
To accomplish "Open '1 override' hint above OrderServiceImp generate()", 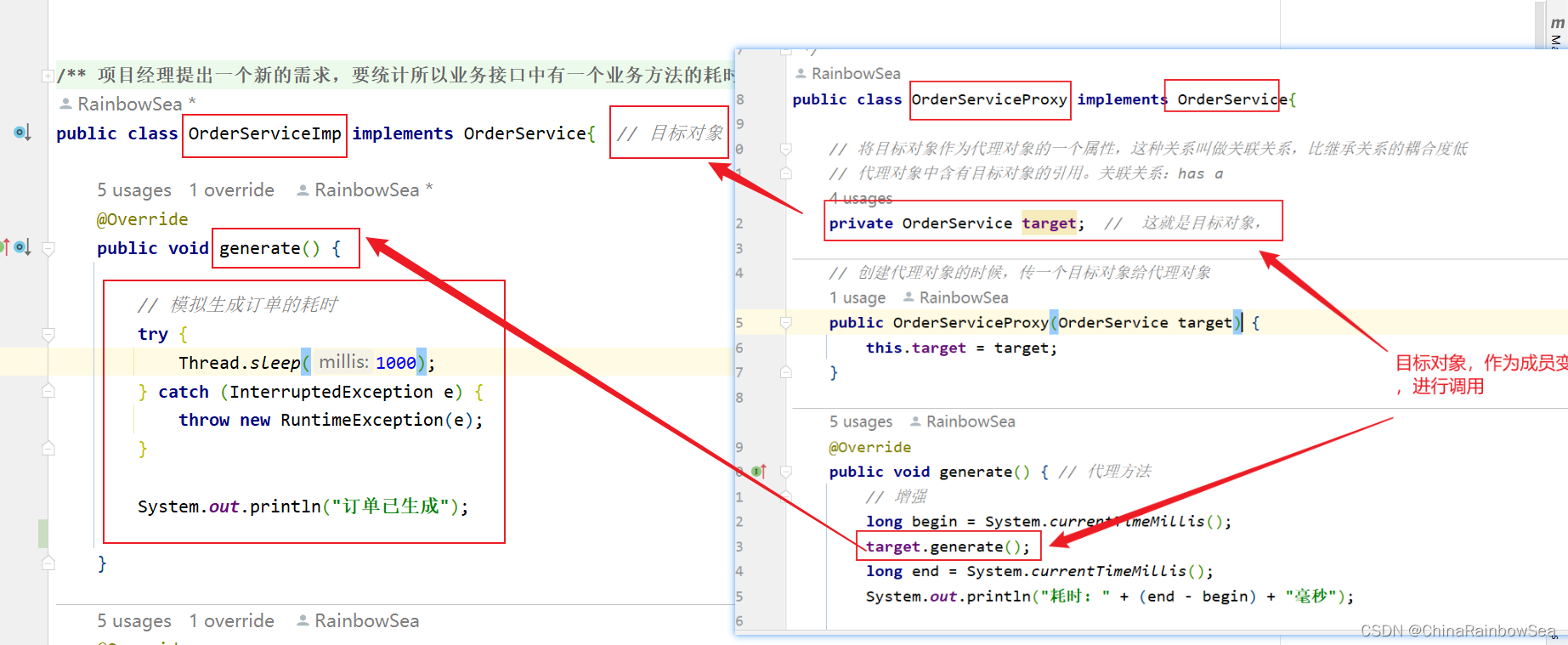I will tap(231, 190).
